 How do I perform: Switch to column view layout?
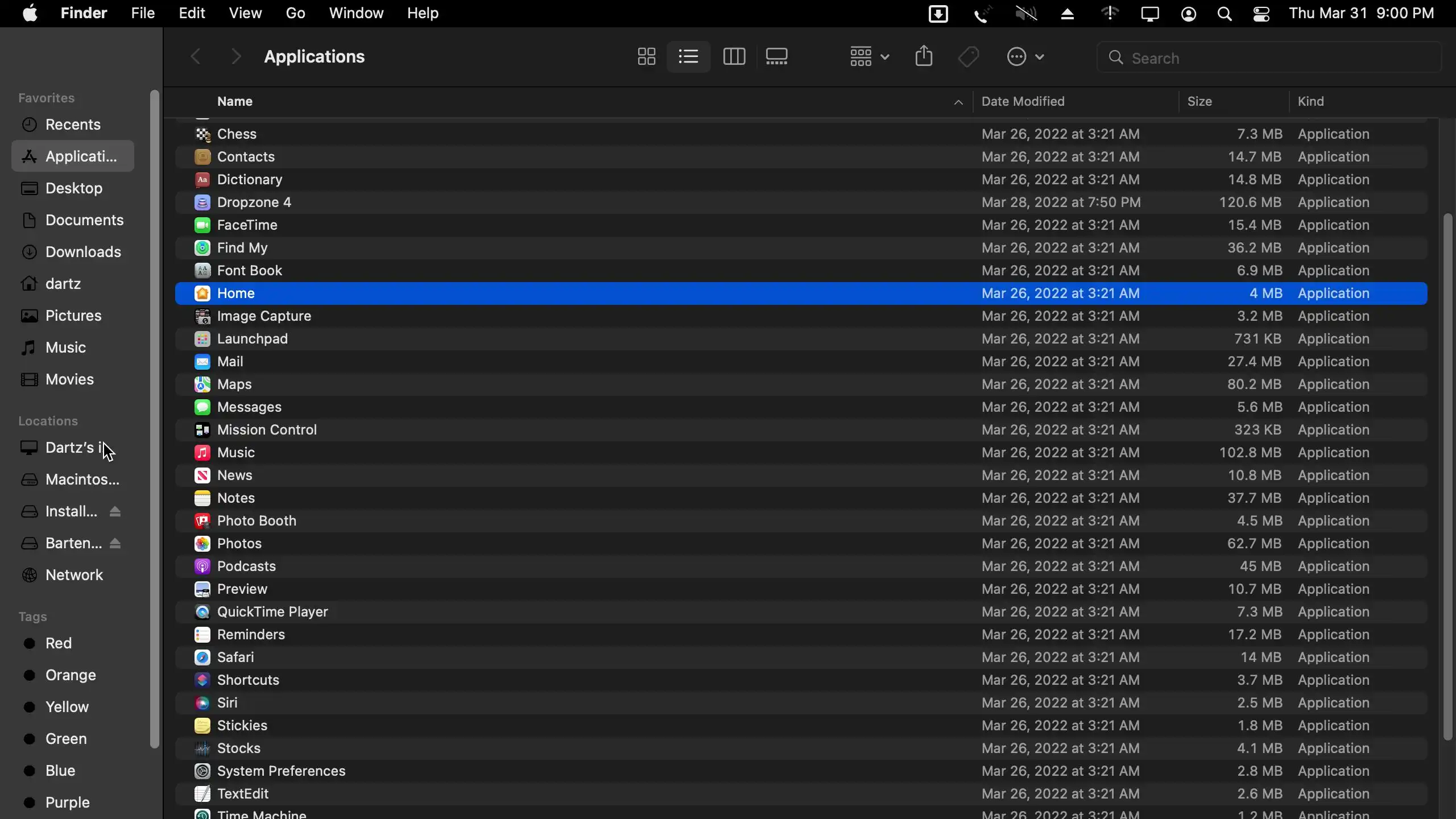734,57
